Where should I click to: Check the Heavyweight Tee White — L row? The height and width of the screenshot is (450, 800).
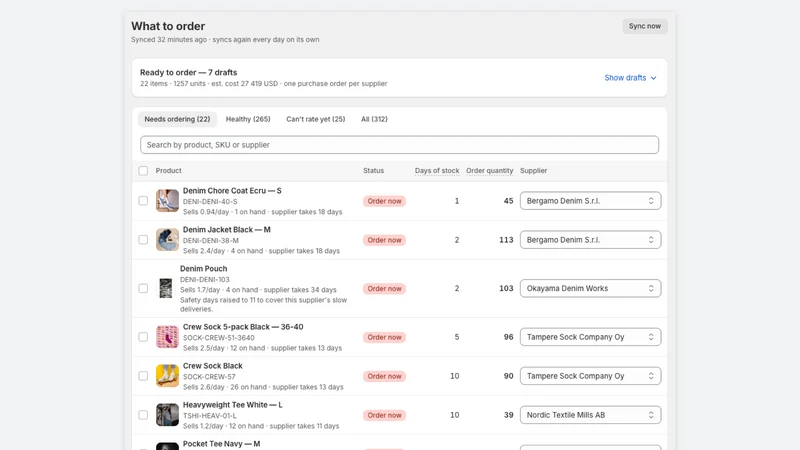(x=143, y=415)
